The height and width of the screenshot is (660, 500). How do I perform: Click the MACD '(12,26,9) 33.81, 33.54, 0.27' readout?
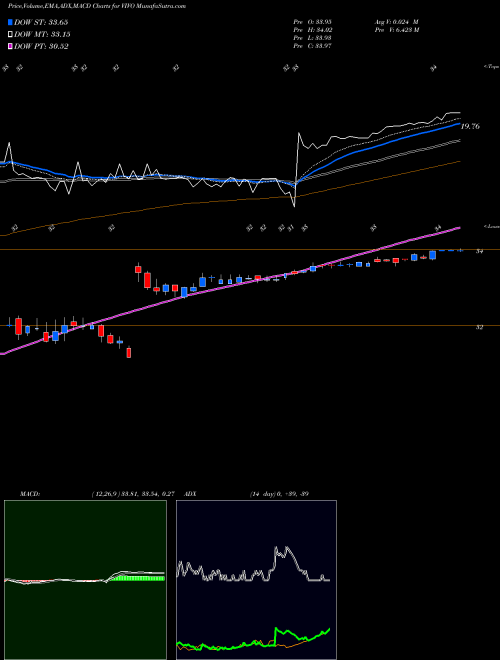click(x=133, y=494)
